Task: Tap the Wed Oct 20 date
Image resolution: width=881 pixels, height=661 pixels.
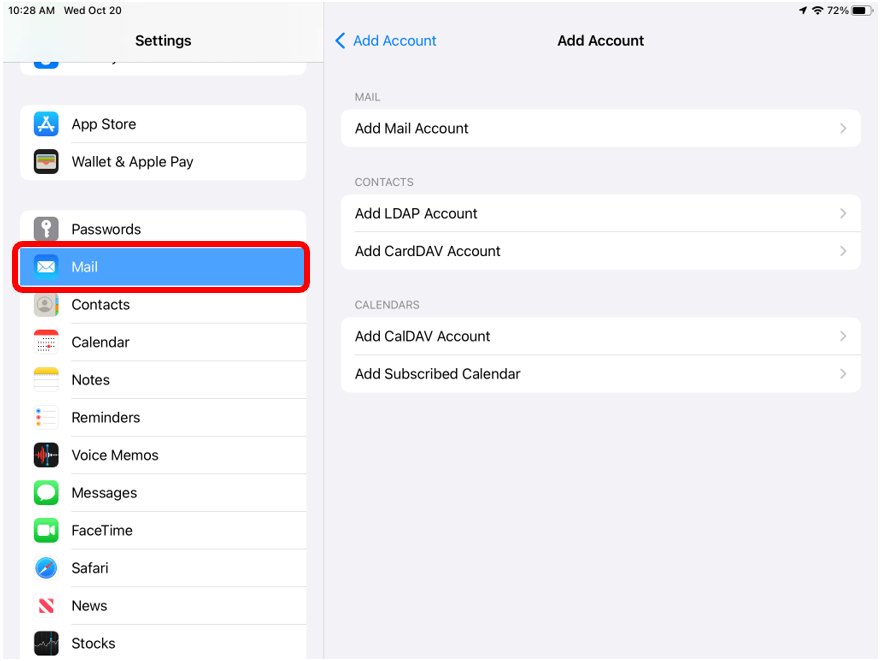Action: tap(93, 11)
